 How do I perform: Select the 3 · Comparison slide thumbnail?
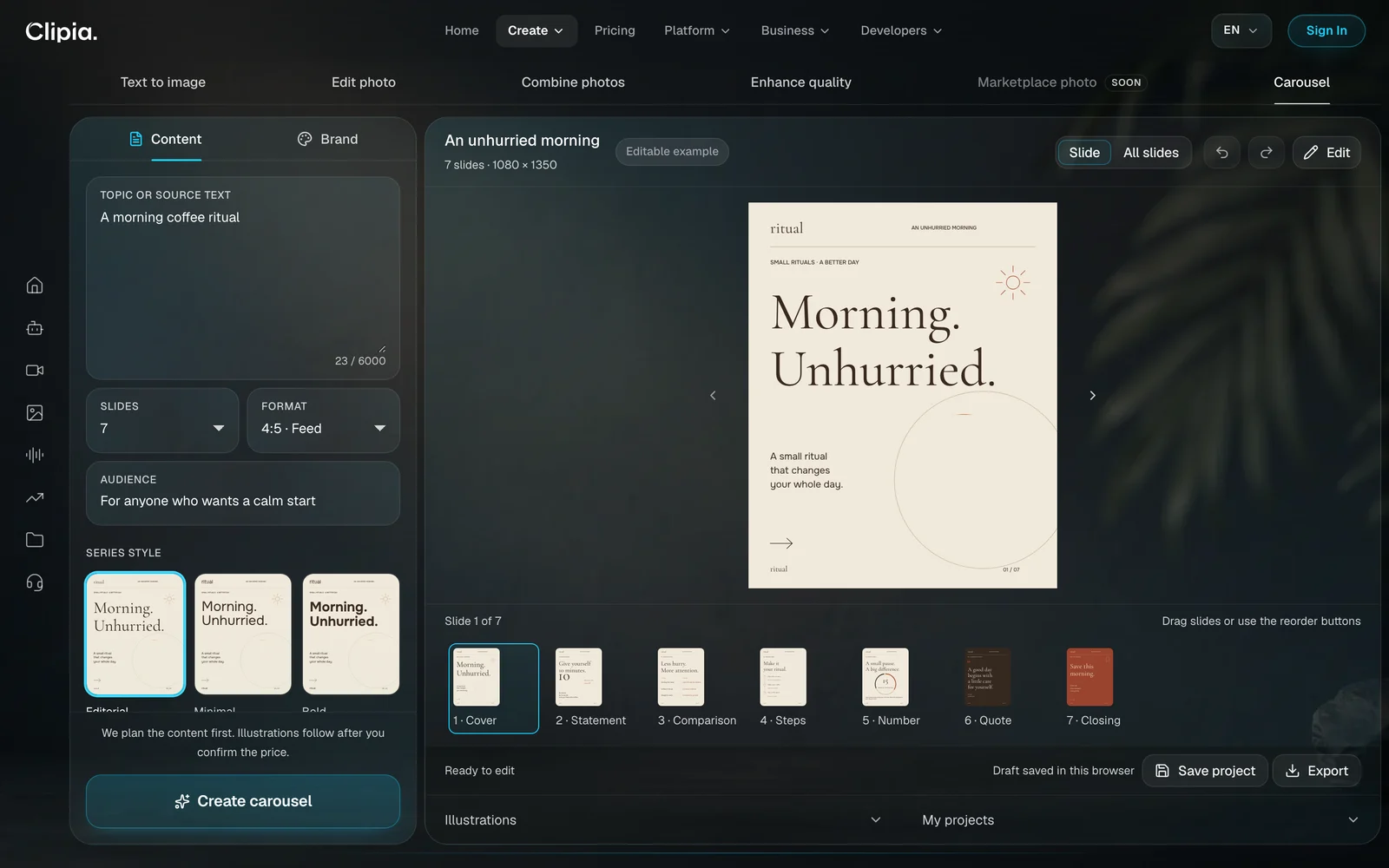pyautogui.click(x=697, y=688)
